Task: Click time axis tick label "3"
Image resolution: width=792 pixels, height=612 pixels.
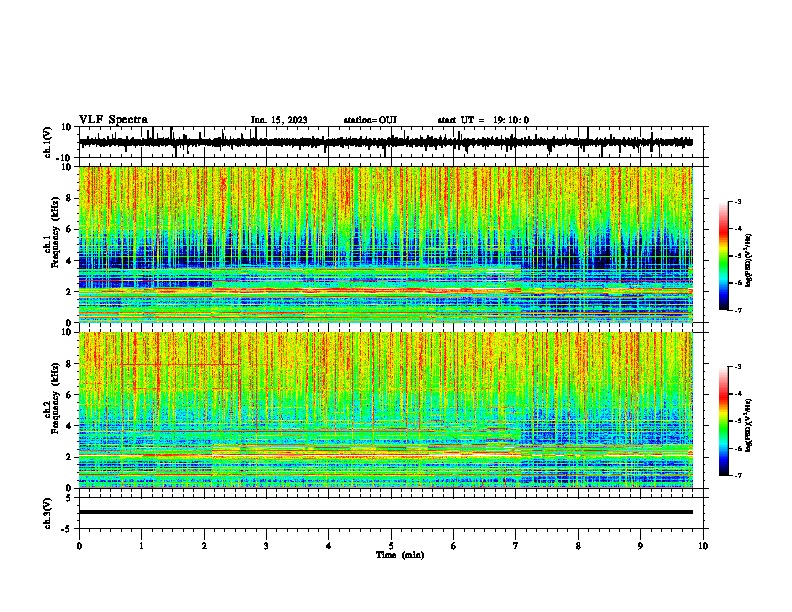Action: tap(266, 546)
